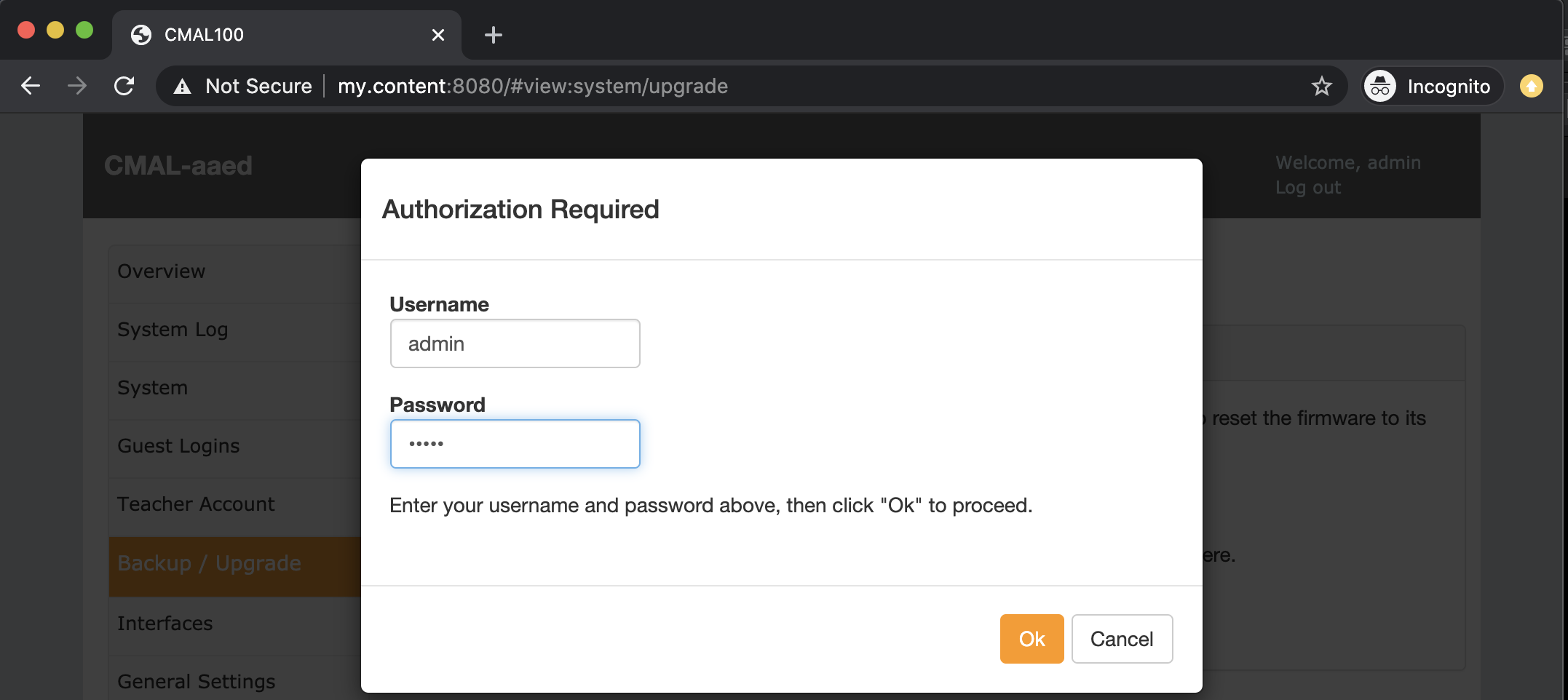Click the address bar URL
This screenshot has width=1568, height=700.
tap(533, 87)
